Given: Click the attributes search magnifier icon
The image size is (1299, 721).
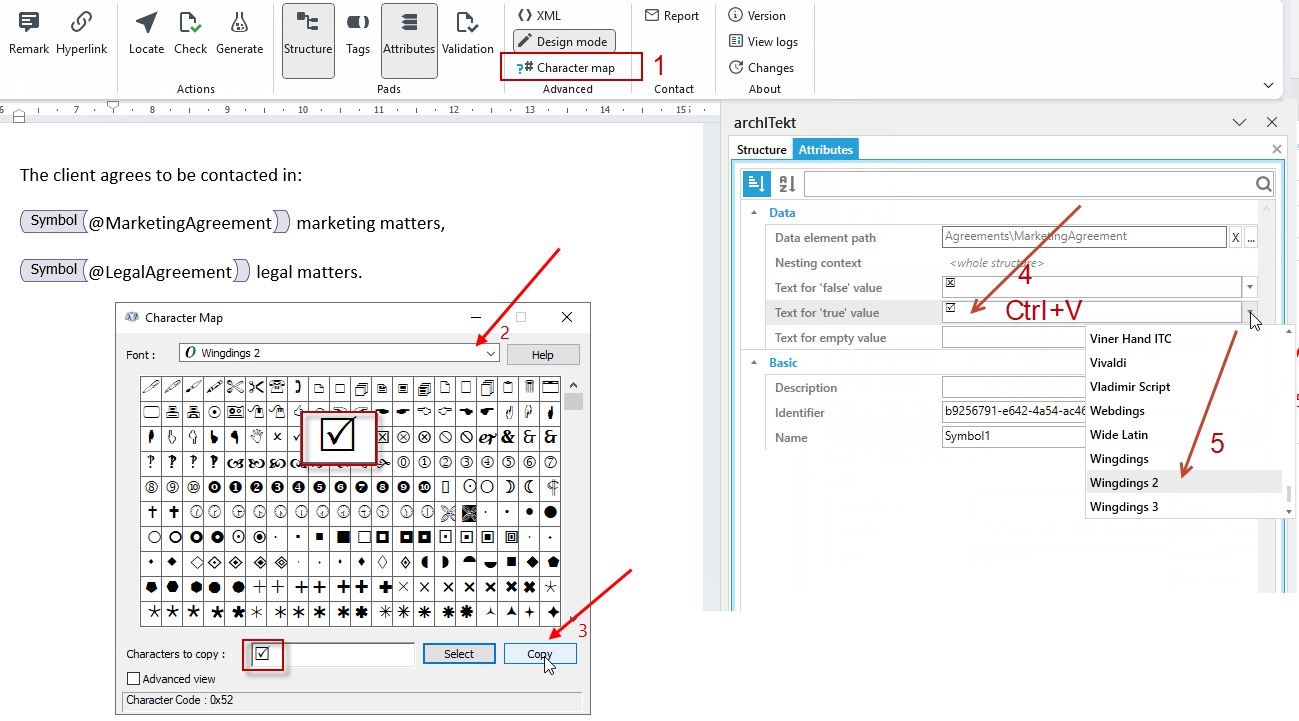Looking at the screenshot, I should click(1264, 184).
